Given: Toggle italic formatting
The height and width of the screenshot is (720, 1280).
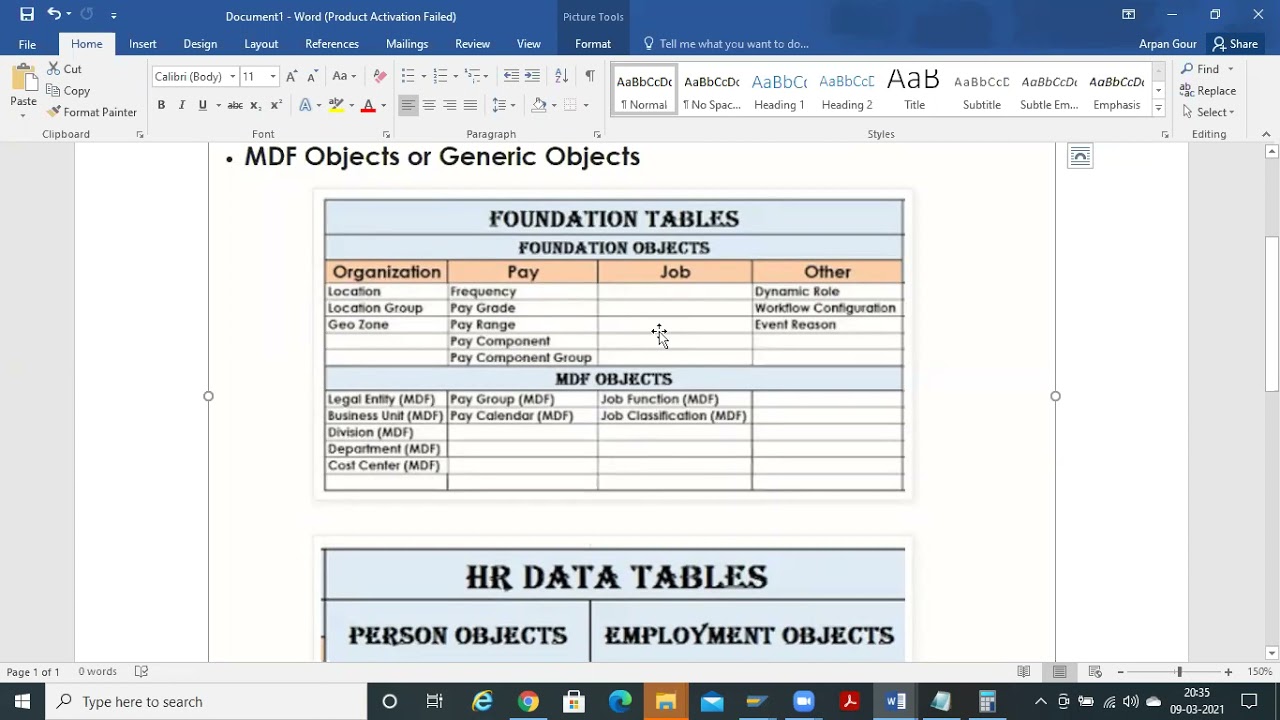Looking at the screenshot, I should pyautogui.click(x=181, y=105).
